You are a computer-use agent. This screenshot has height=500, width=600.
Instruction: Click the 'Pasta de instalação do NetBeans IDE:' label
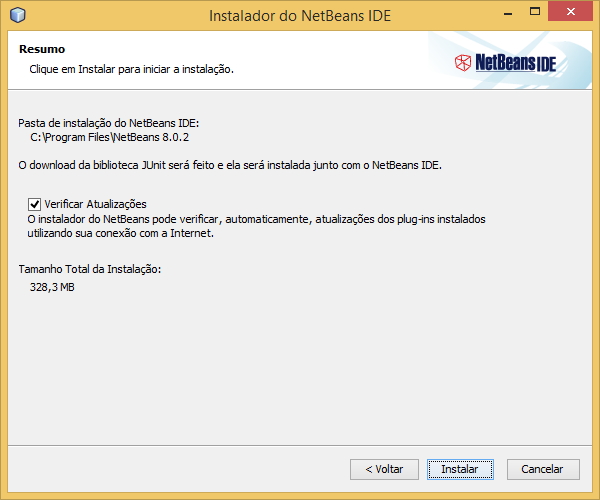[109, 123]
